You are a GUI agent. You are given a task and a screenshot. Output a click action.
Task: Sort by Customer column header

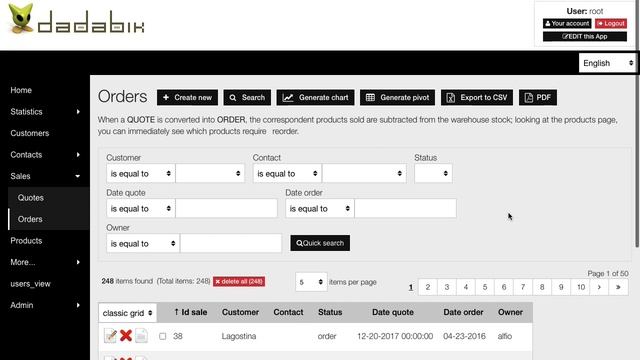point(240,312)
